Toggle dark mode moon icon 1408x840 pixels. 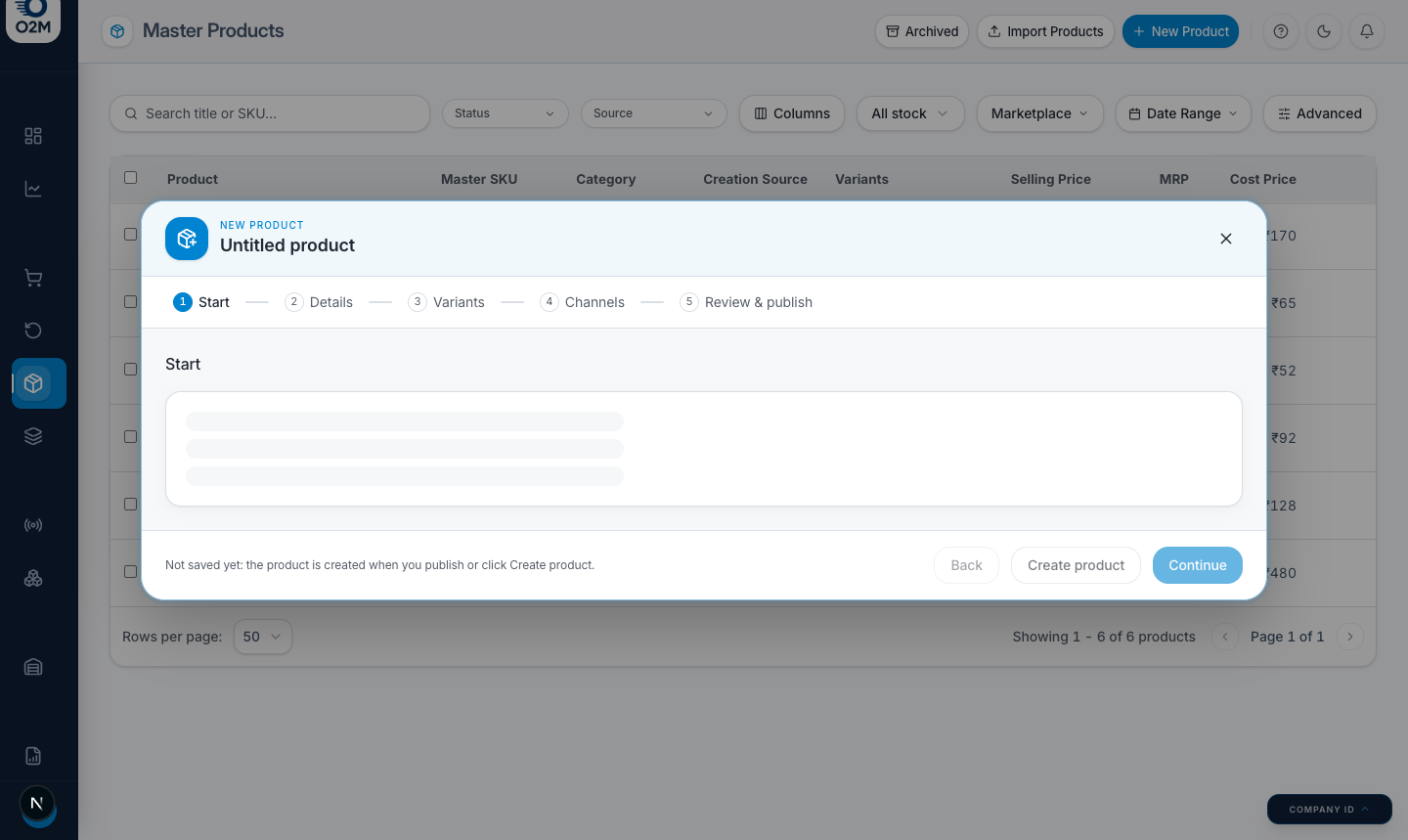click(1324, 31)
